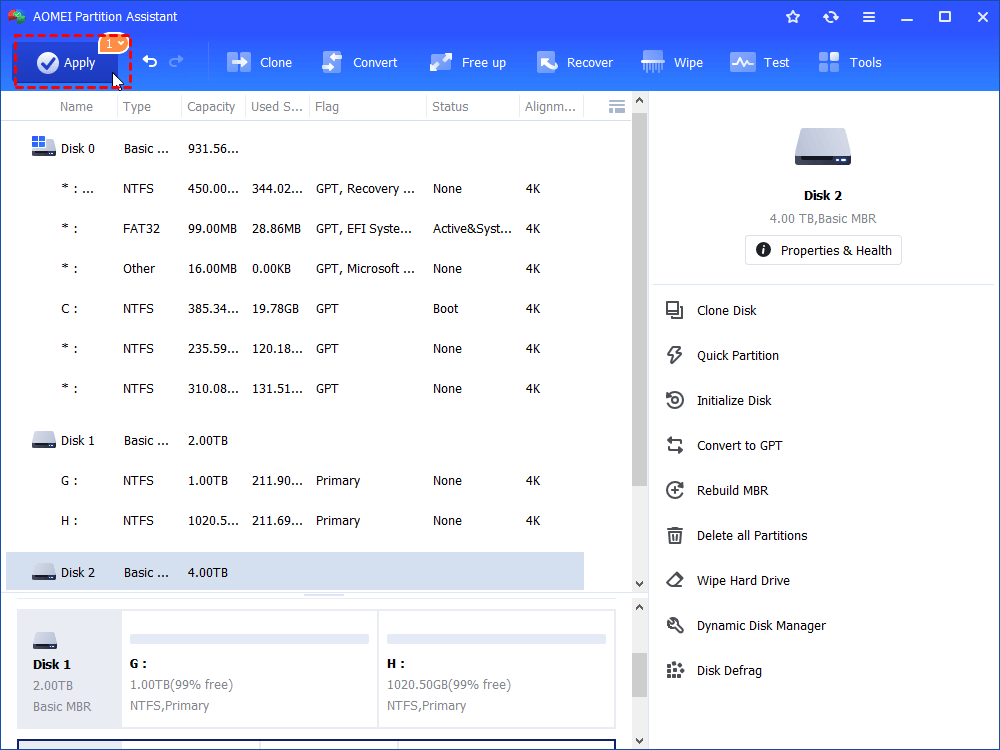The height and width of the screenshot is (750, 1000).
Task: Select the 310.08 NTFS partition row
Action: click(295, 388)
